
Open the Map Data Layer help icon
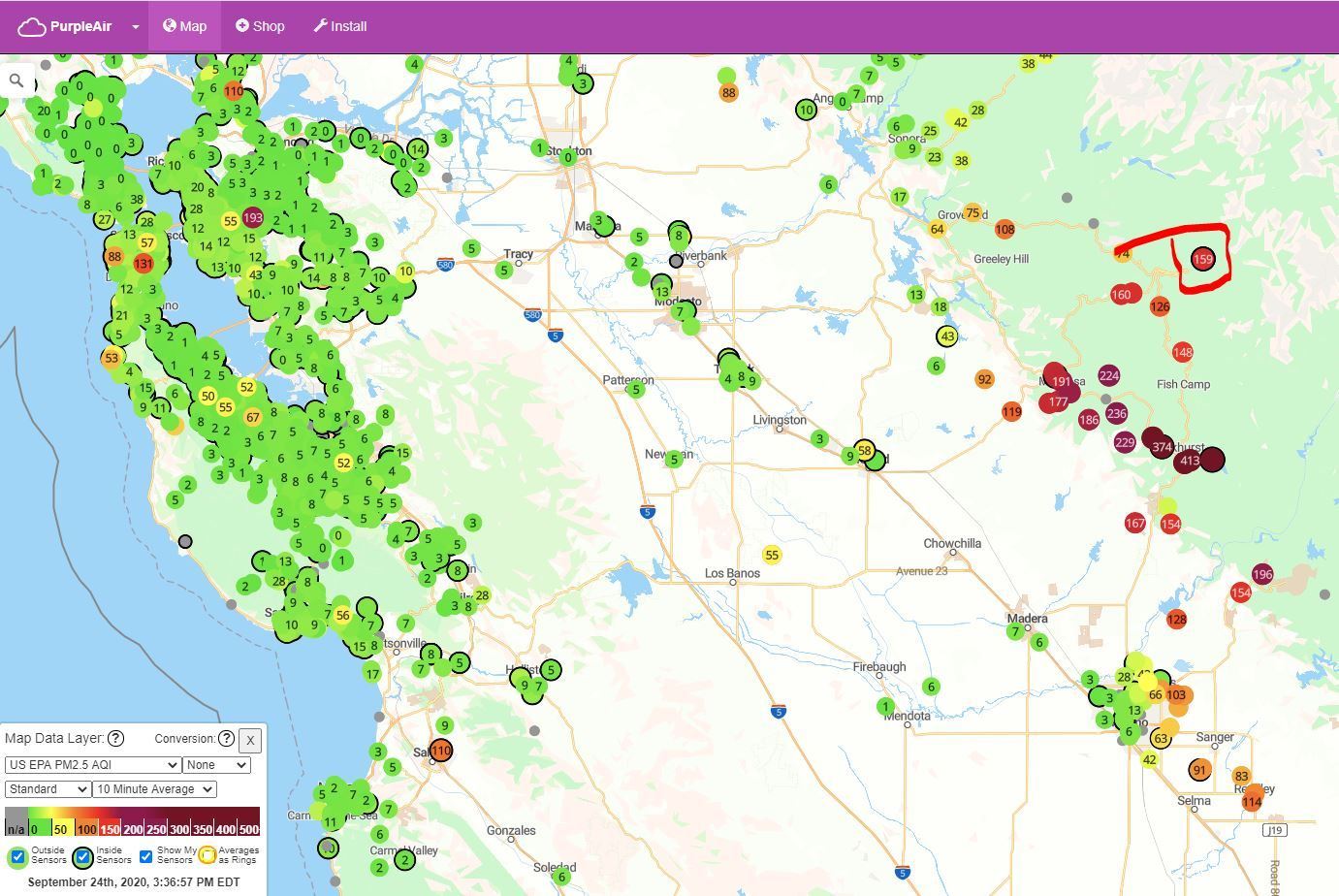[x=115, y=739]
